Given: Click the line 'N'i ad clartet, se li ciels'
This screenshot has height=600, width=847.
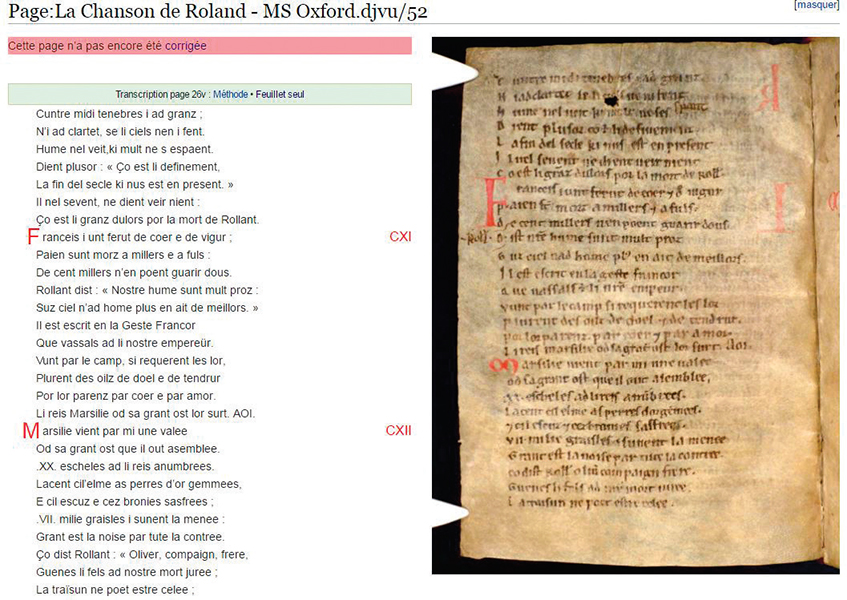Looking at the screenshot, I should (120, 132).
